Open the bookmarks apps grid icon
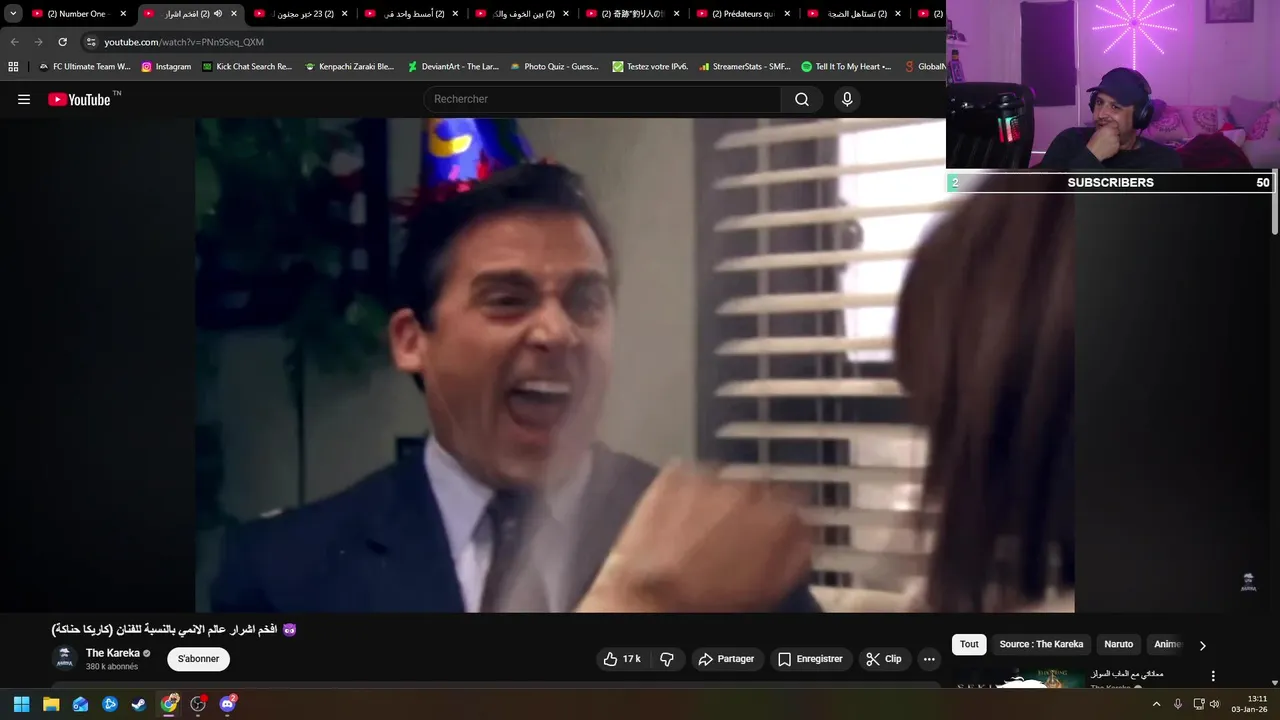Screen dimensions: 1280x720 [x=13, y=67]
